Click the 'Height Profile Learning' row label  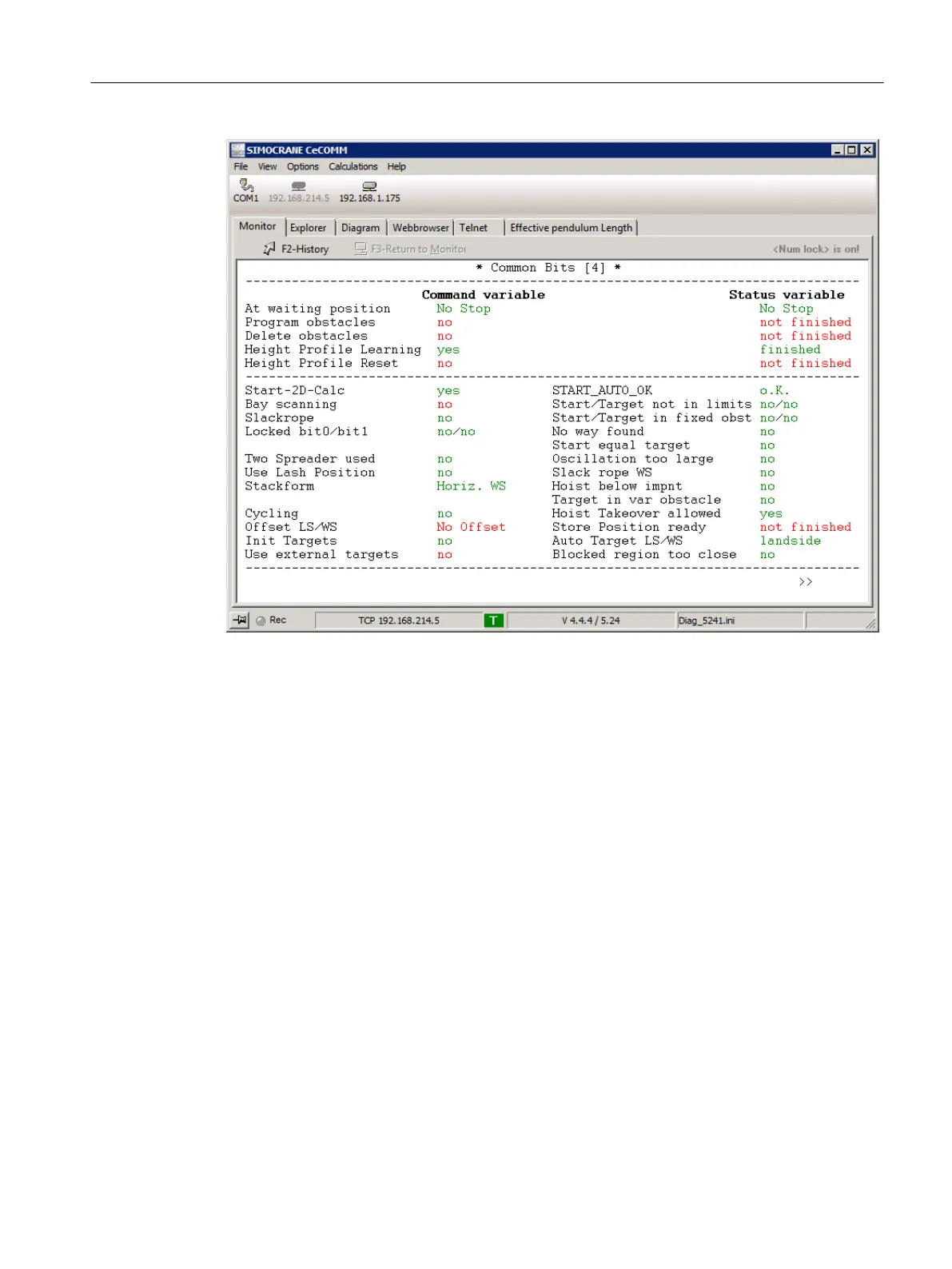pyautogui.click(x=333, y=349)
